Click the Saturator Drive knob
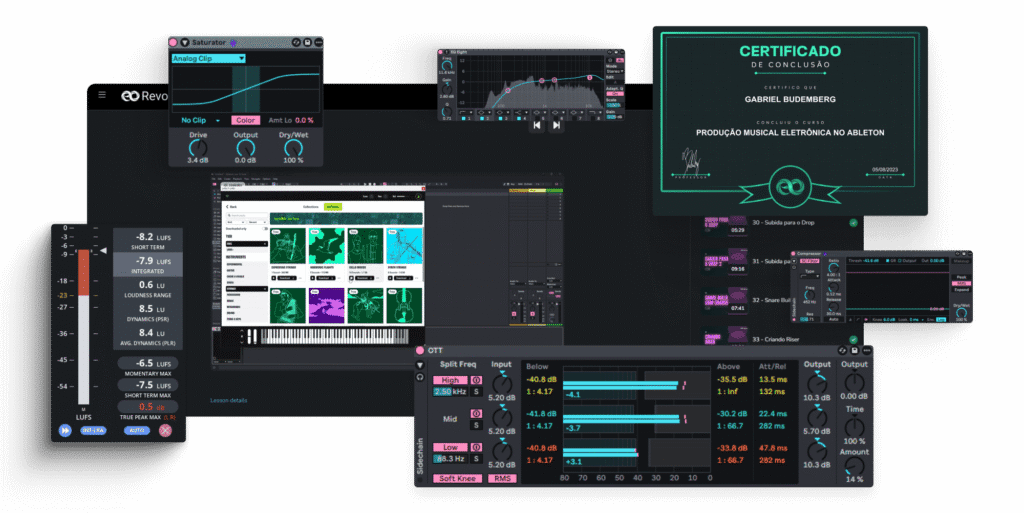Screen dimensions: 1024x513 (x=199, y=146)
